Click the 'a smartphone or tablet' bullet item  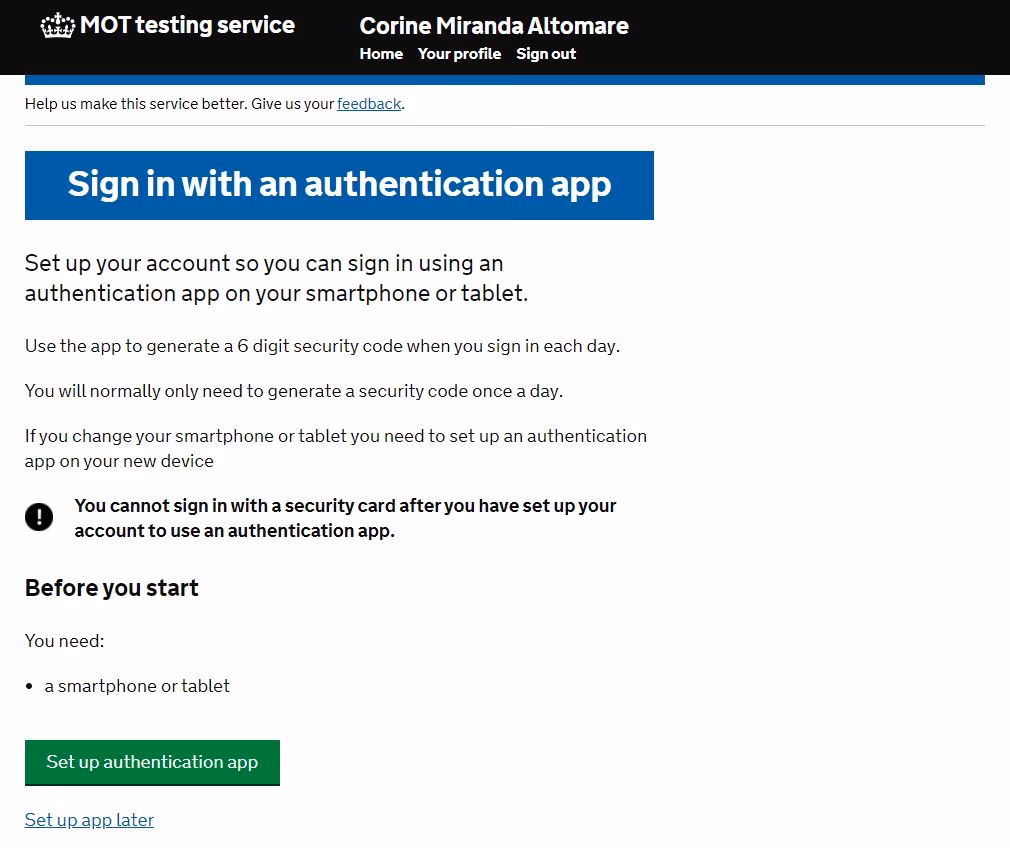[x=137, y=686]
